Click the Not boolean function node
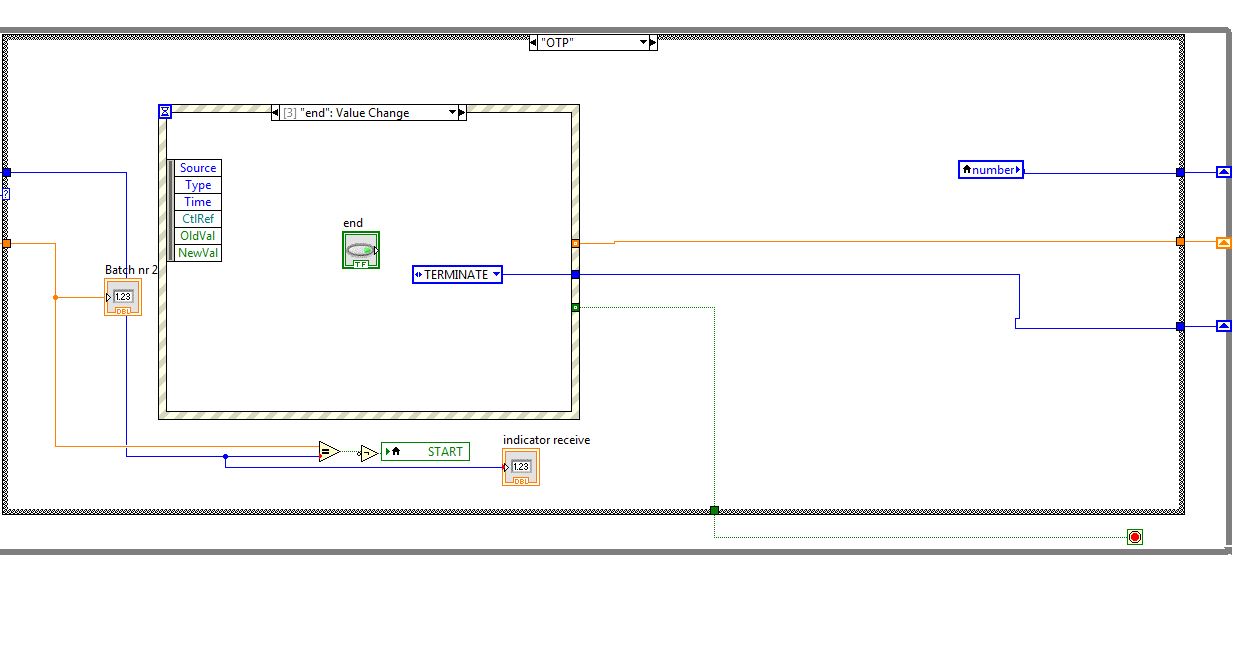Screen dimensions: 1247x651 (368, 453)
